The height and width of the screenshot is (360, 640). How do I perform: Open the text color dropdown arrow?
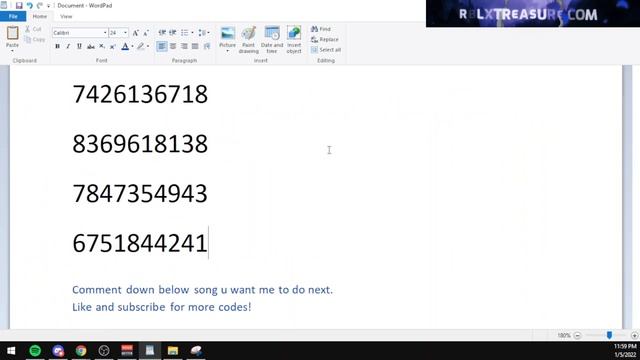click(132, 47)
